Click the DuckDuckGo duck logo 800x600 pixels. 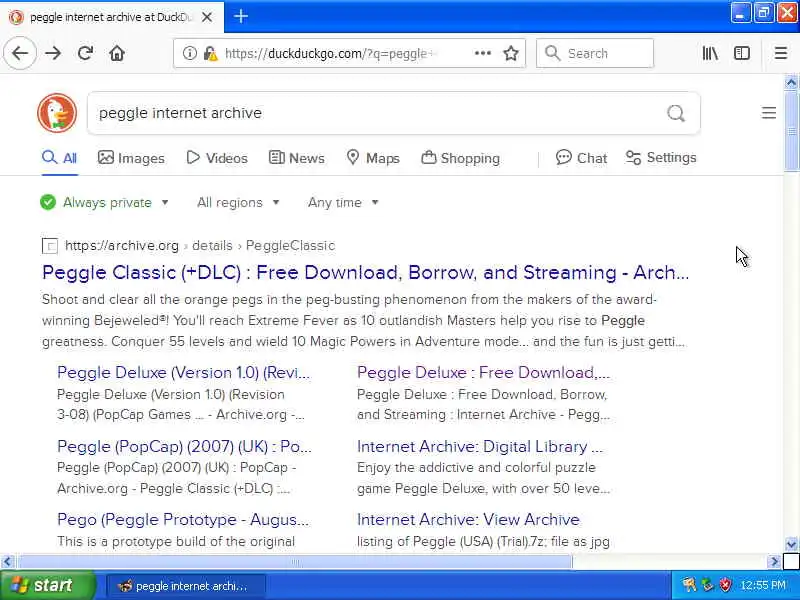click(x=57, y=113)
